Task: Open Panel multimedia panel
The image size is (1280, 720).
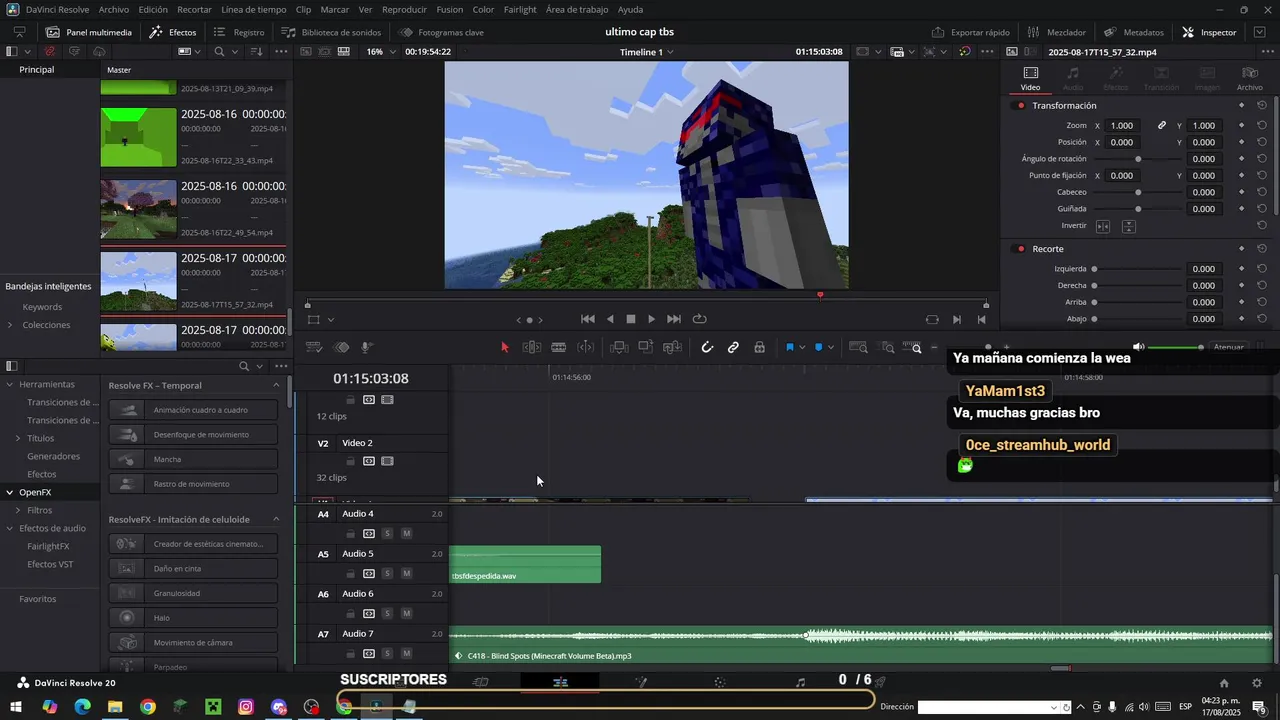Action: 89,32
